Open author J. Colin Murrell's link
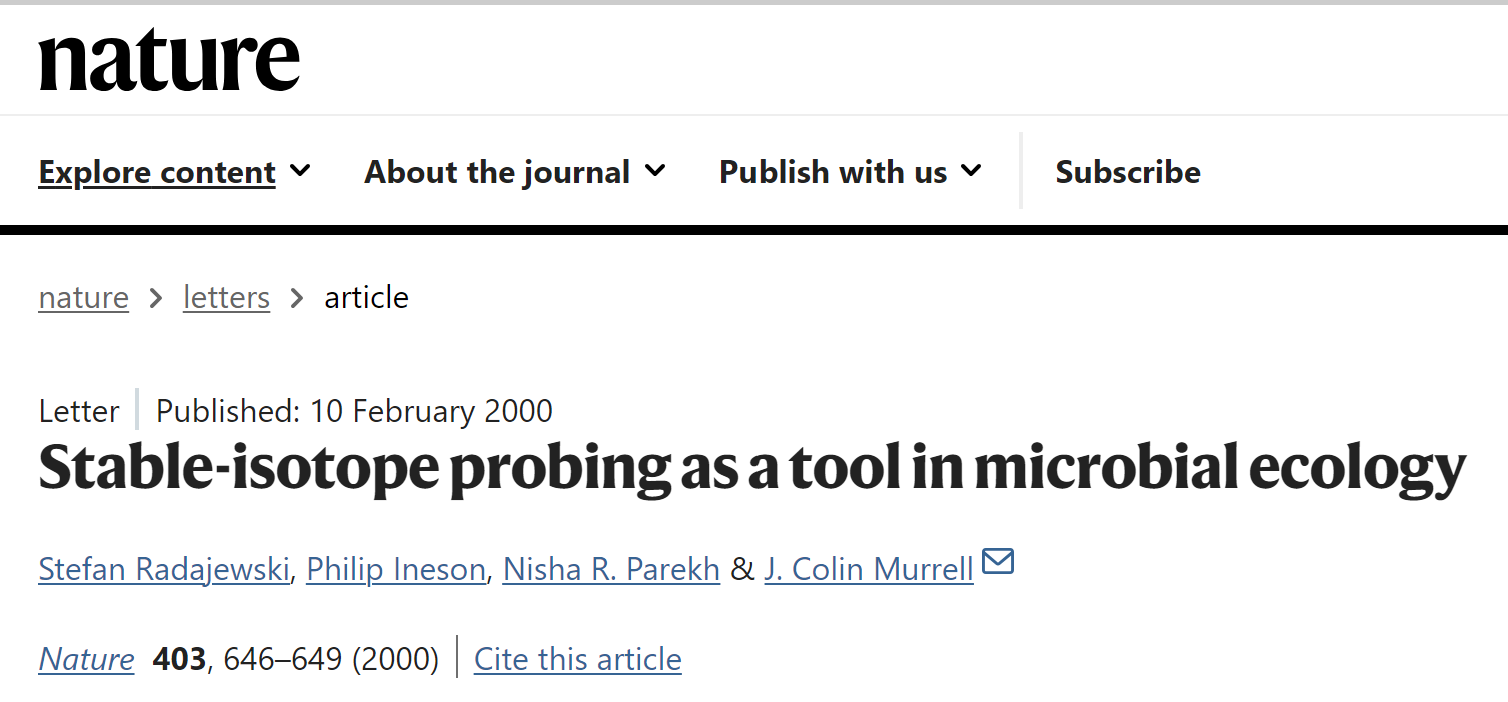Image resolution: width=1508 pixels, height=702 pixels. [869, 569]
